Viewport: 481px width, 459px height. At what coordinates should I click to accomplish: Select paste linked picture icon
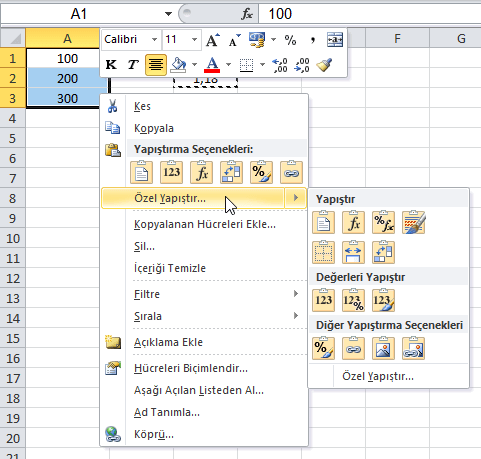coord(413,348)
